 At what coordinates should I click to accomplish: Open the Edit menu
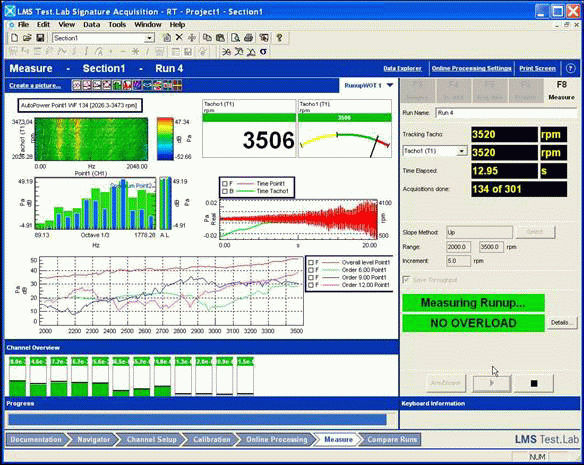pos(43,25)
